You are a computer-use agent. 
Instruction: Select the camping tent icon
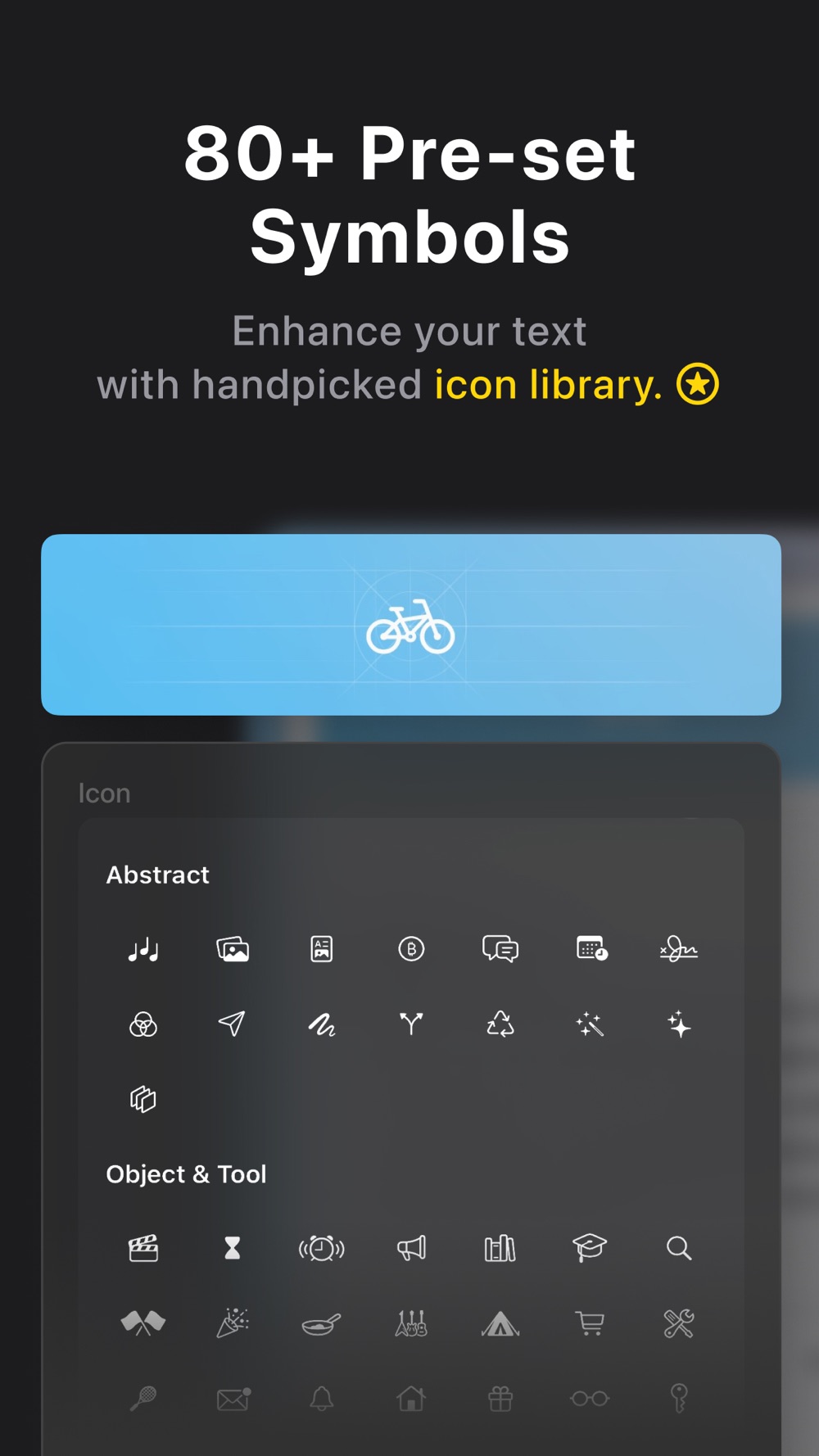point(500,1323)
